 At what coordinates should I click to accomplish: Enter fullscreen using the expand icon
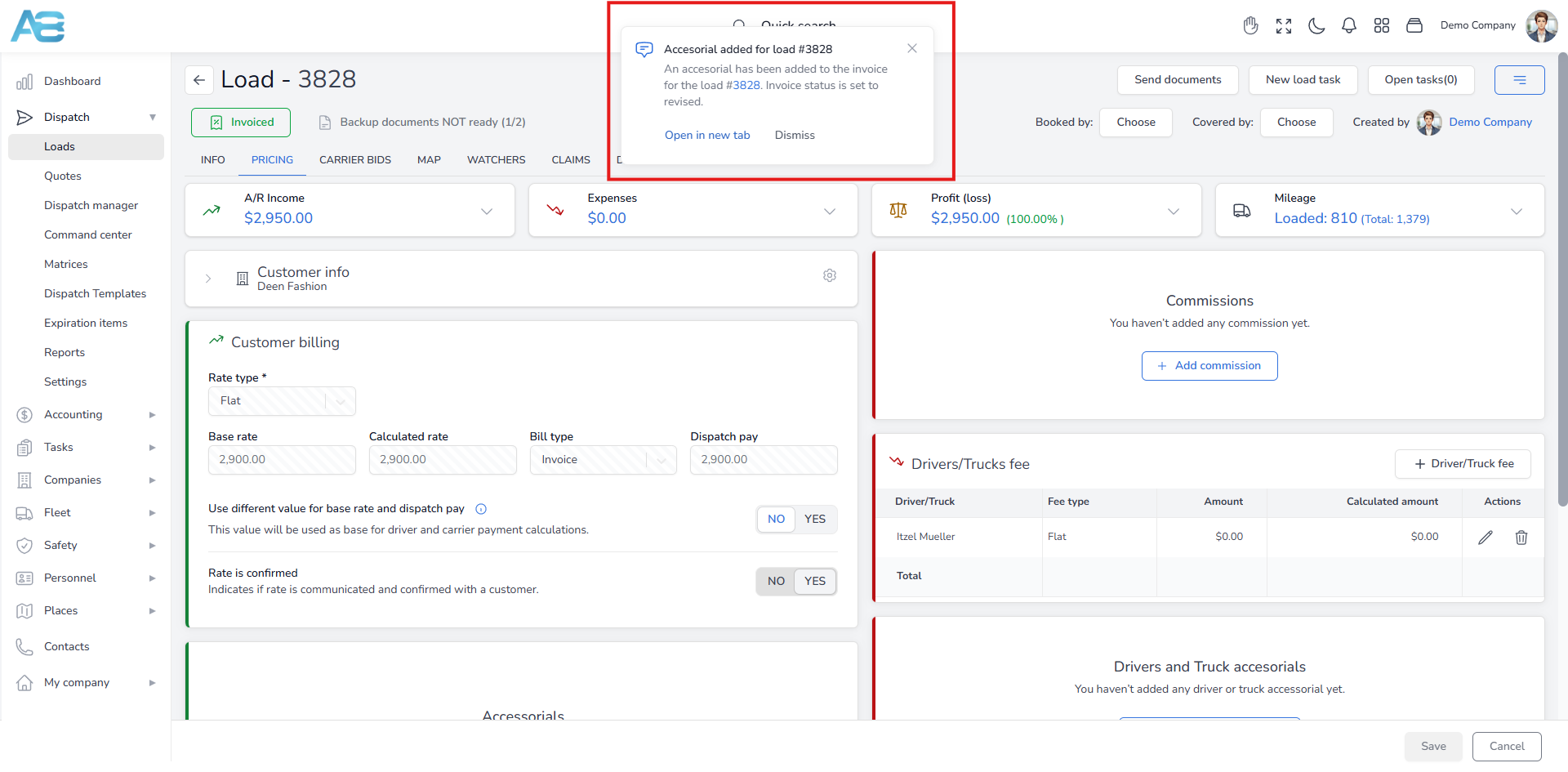[x=1283, y=26]
